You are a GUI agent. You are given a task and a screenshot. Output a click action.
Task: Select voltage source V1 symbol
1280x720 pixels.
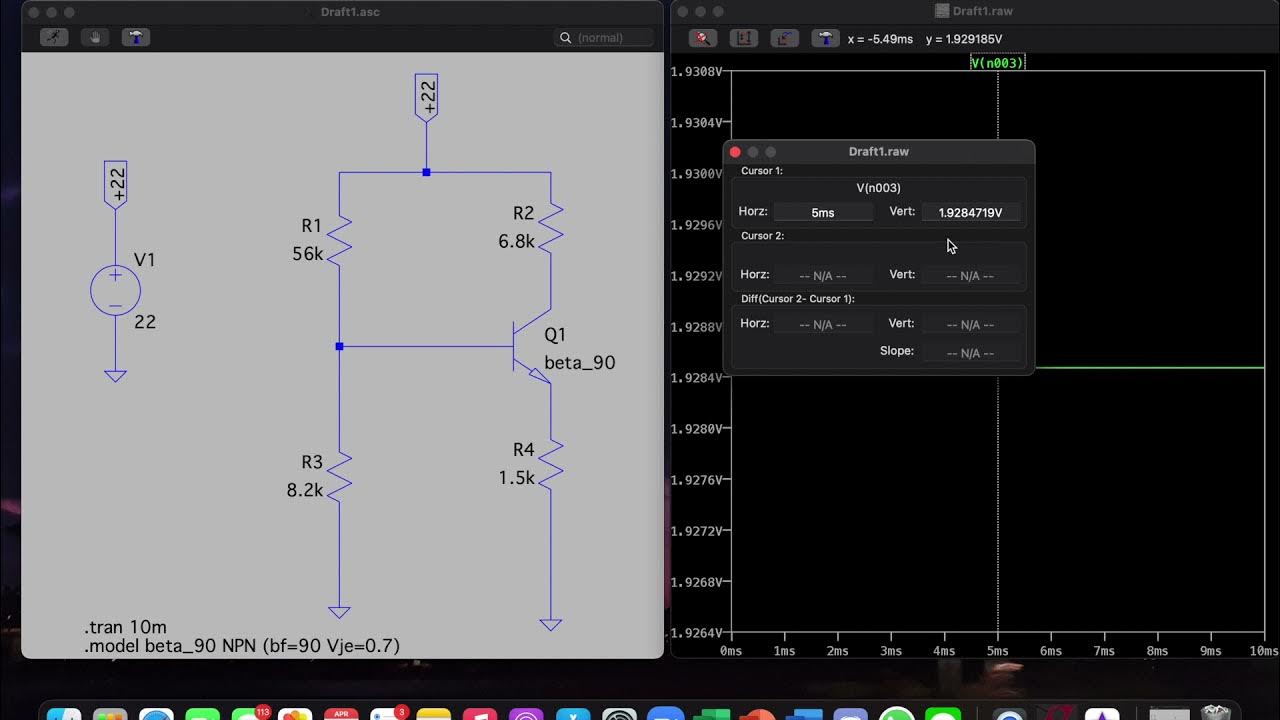click(x=115, y=291)
